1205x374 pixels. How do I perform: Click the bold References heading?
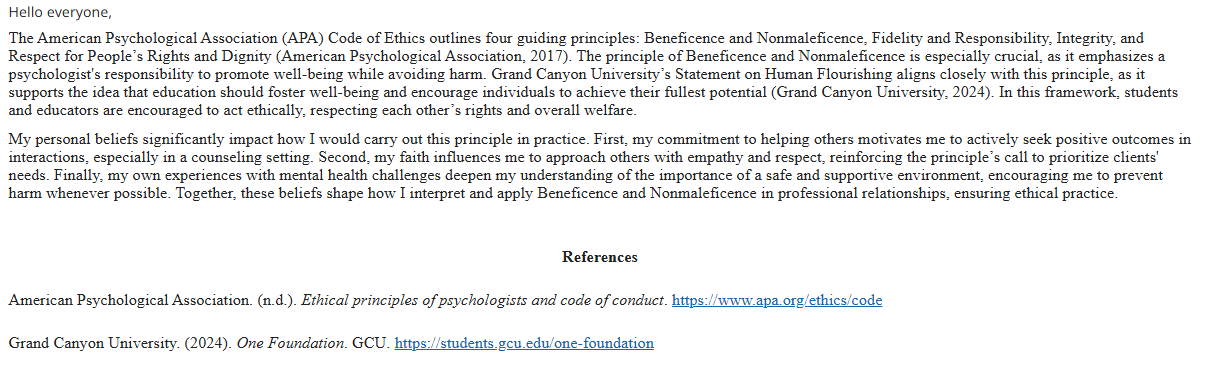tap(600, 257)
